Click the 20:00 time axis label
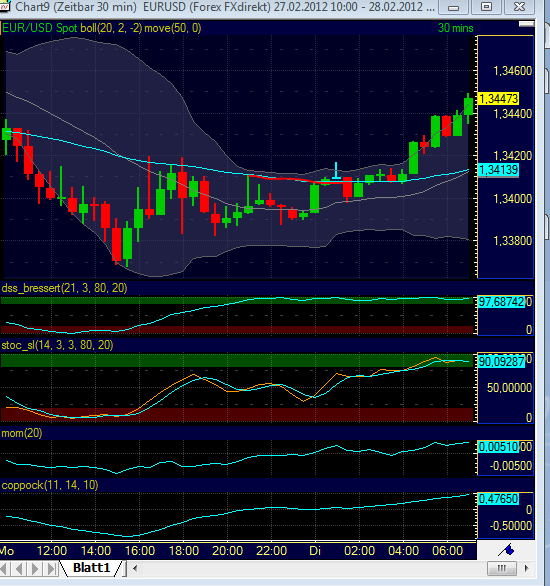 coord(228,550)
